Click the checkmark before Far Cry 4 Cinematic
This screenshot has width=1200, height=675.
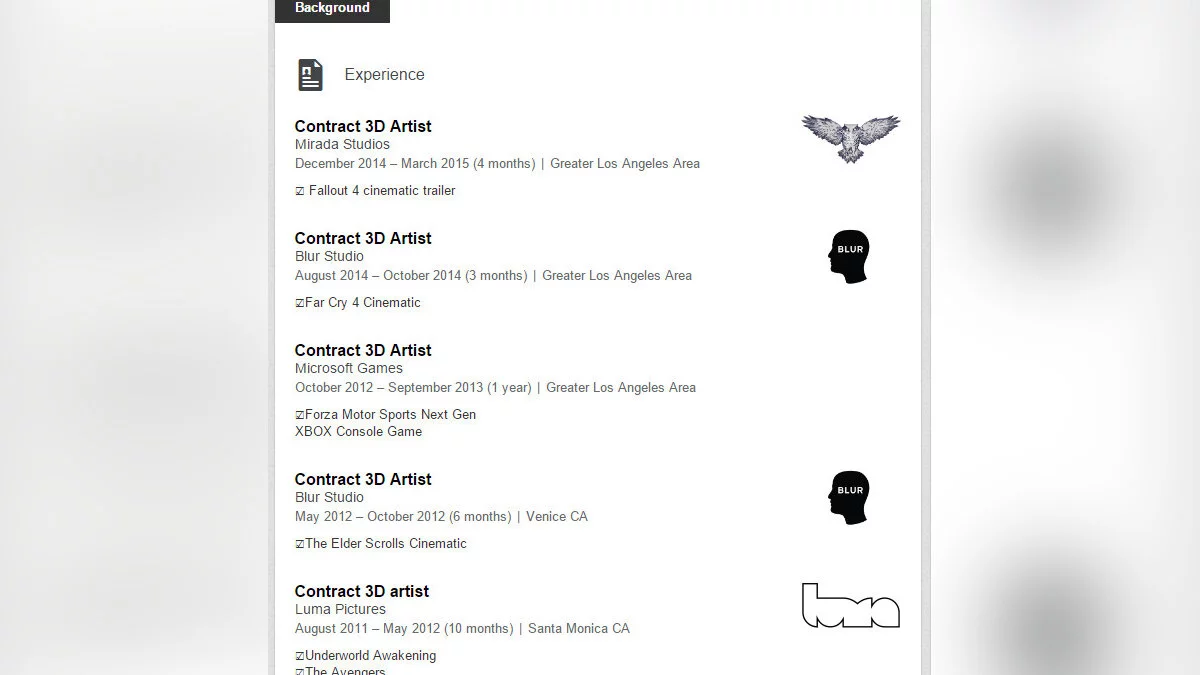coord(300,303)
